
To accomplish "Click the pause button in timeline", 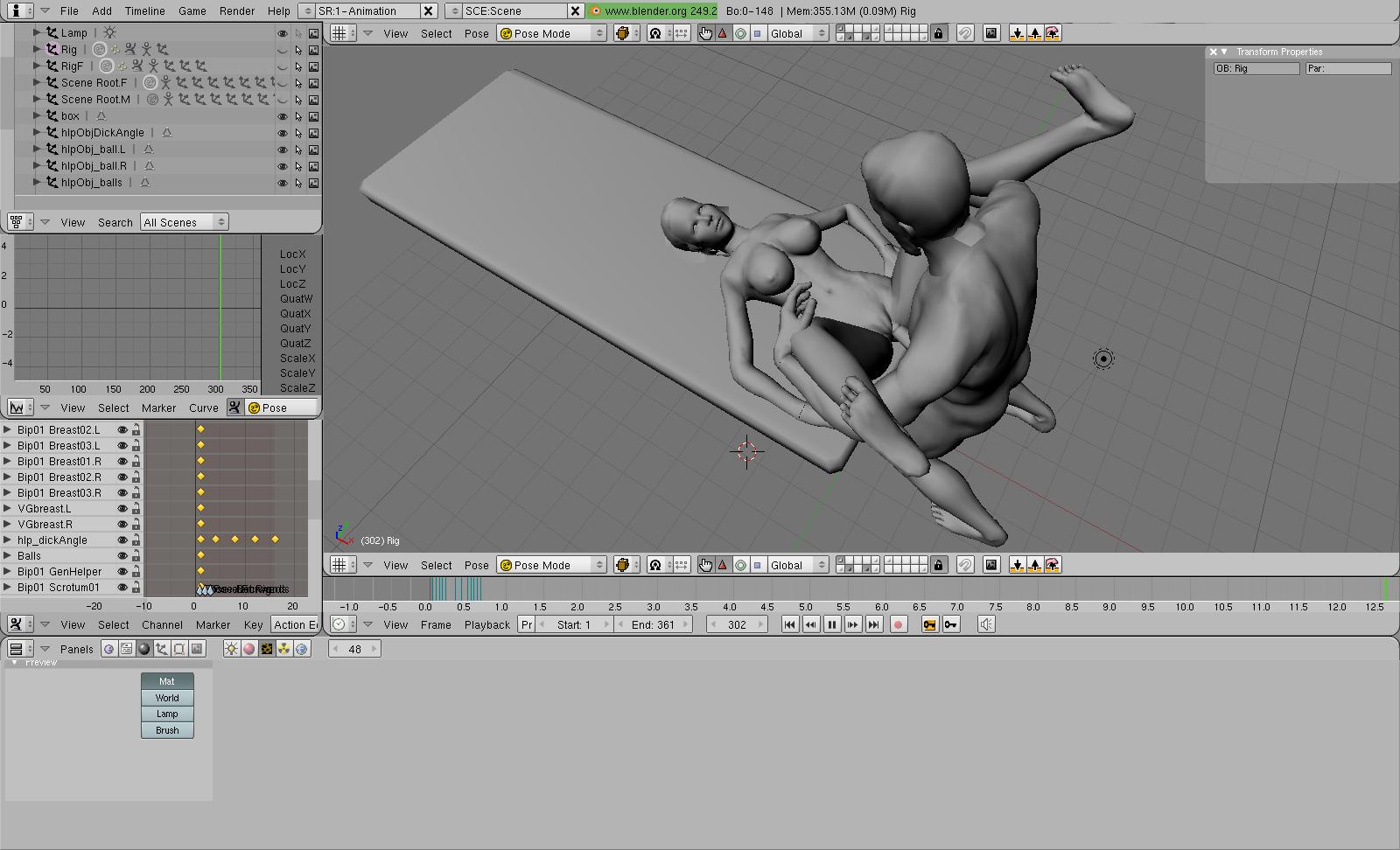I will click(x=832, y=624).
